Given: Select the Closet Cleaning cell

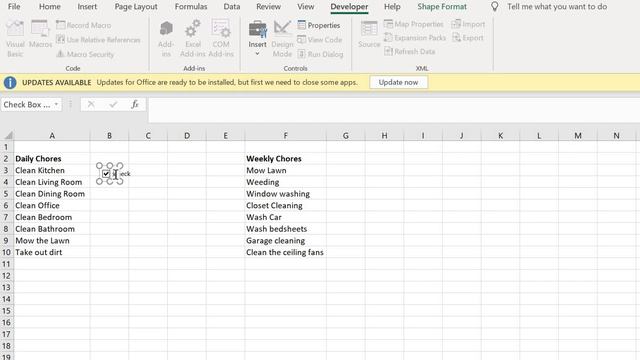Looking at the screenshot, I should tap(285, 205).
